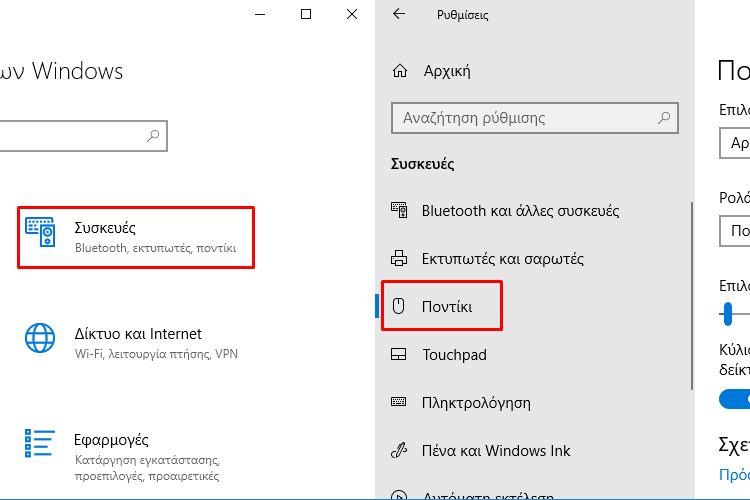This screenshot has height=500, width=750.
Task: Select the Touchpad icon in sidebar
Action: tap(398, 355)
